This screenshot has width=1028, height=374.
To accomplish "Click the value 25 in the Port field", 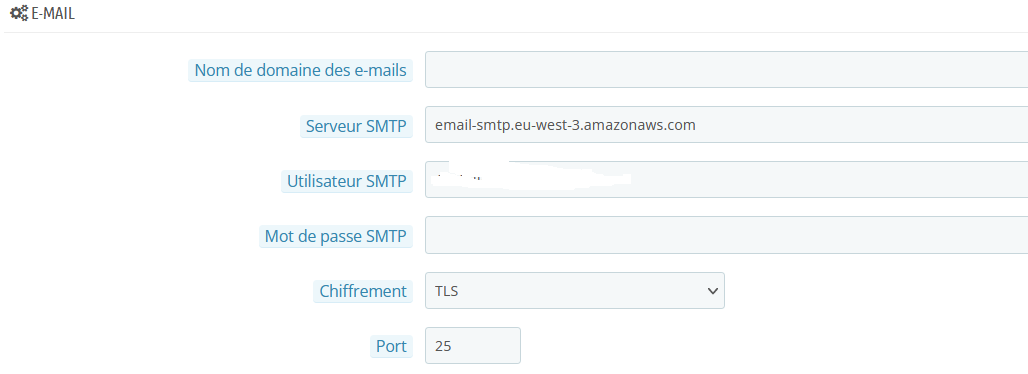I will coord(443,346).
